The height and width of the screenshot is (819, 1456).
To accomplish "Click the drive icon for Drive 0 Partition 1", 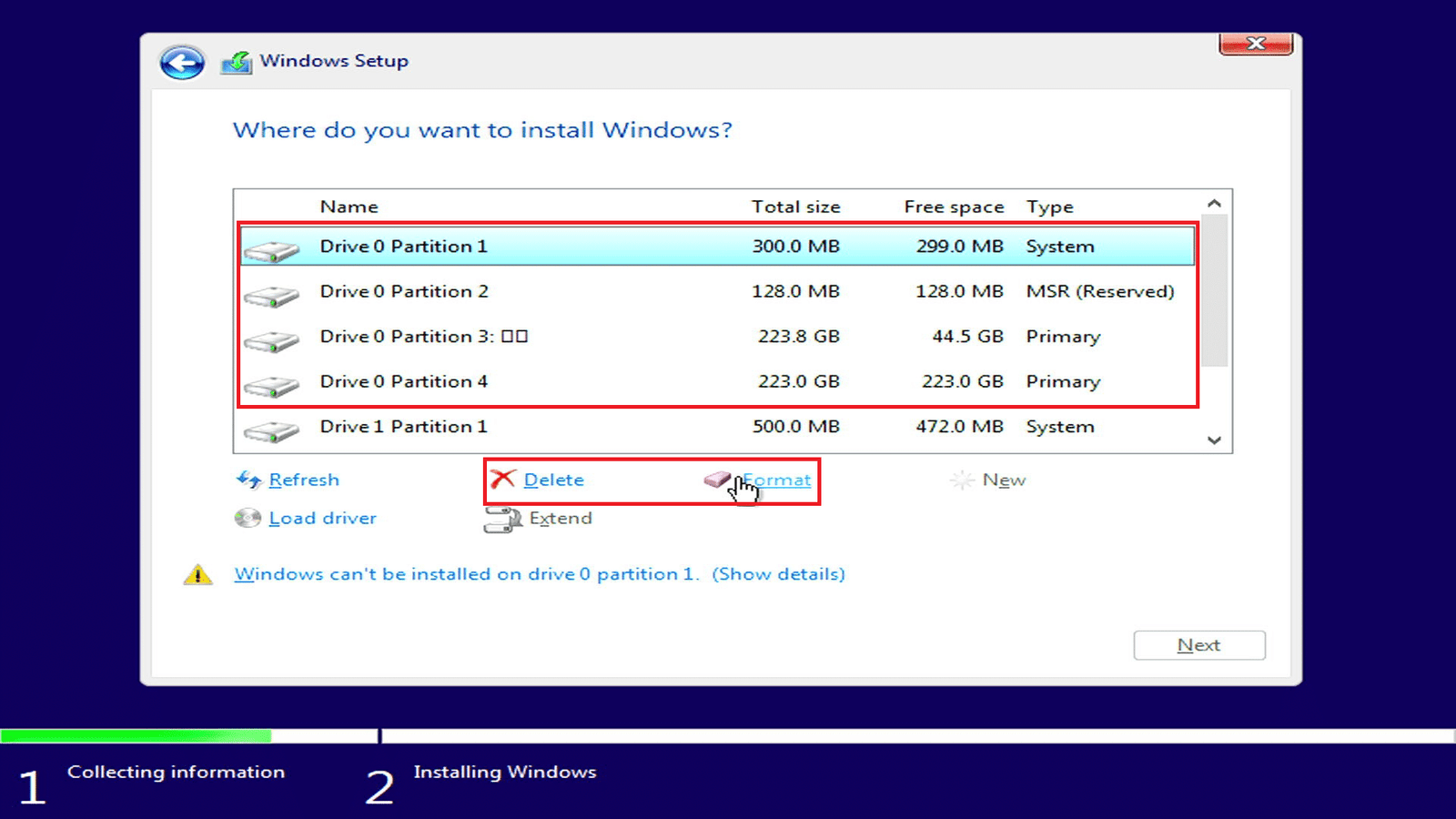I will tap(271, 250).
